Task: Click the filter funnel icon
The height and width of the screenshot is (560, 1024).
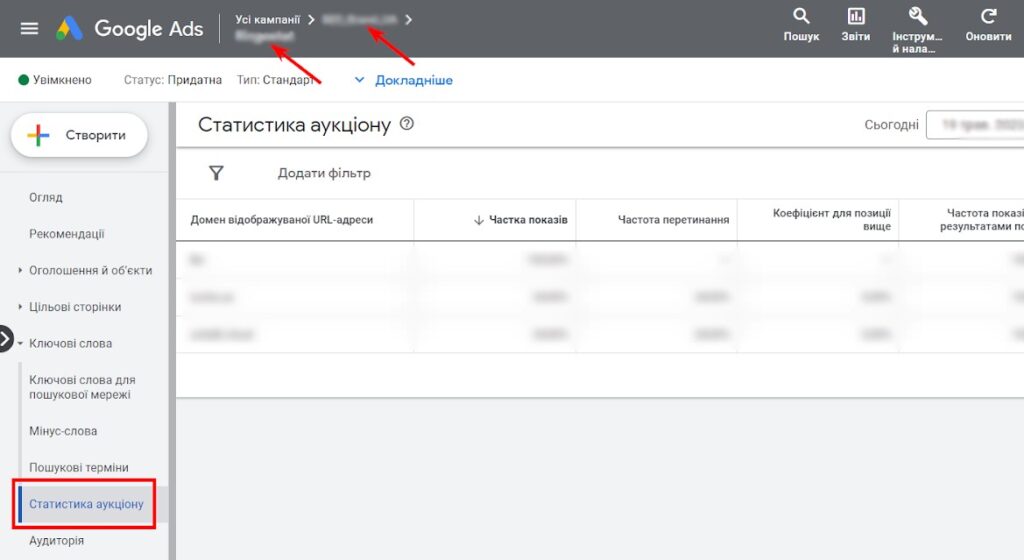Action: point(216,173)
